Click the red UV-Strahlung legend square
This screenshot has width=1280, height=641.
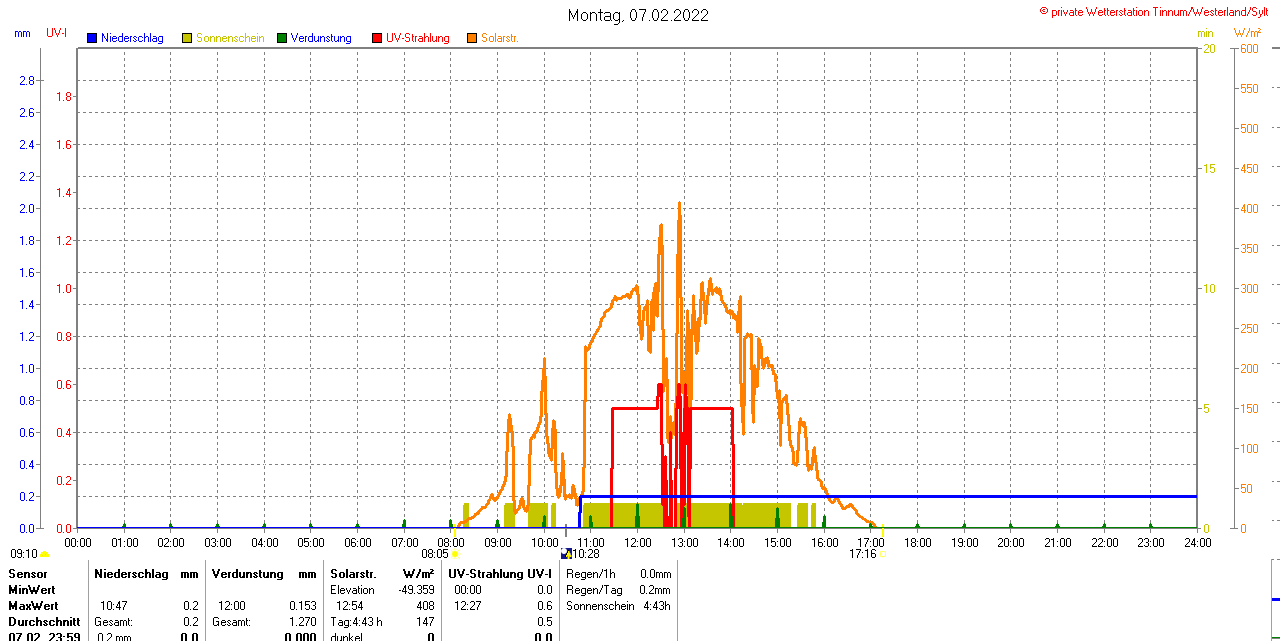click(377, 38)
